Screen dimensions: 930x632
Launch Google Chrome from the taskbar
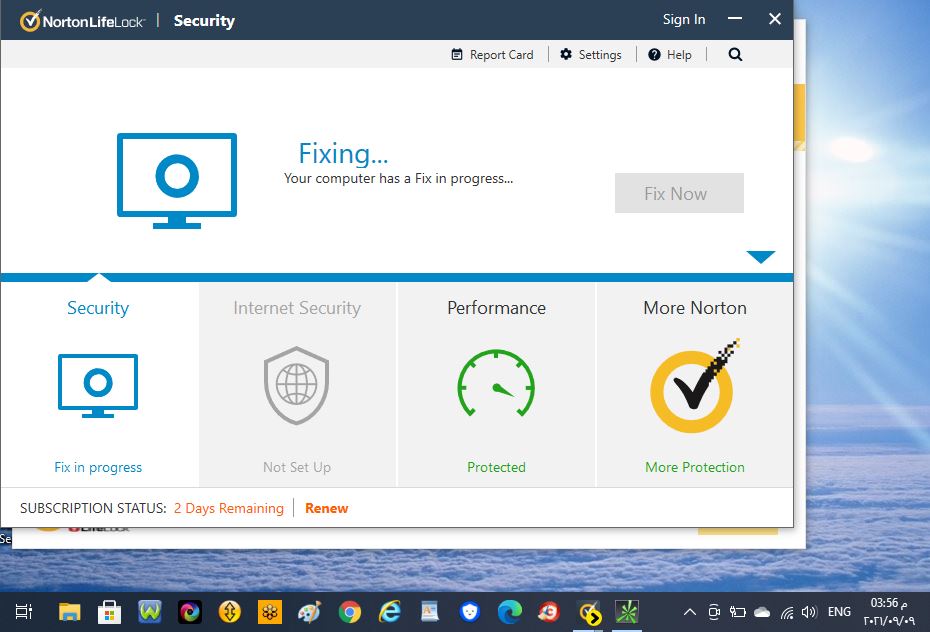point(350,612)
